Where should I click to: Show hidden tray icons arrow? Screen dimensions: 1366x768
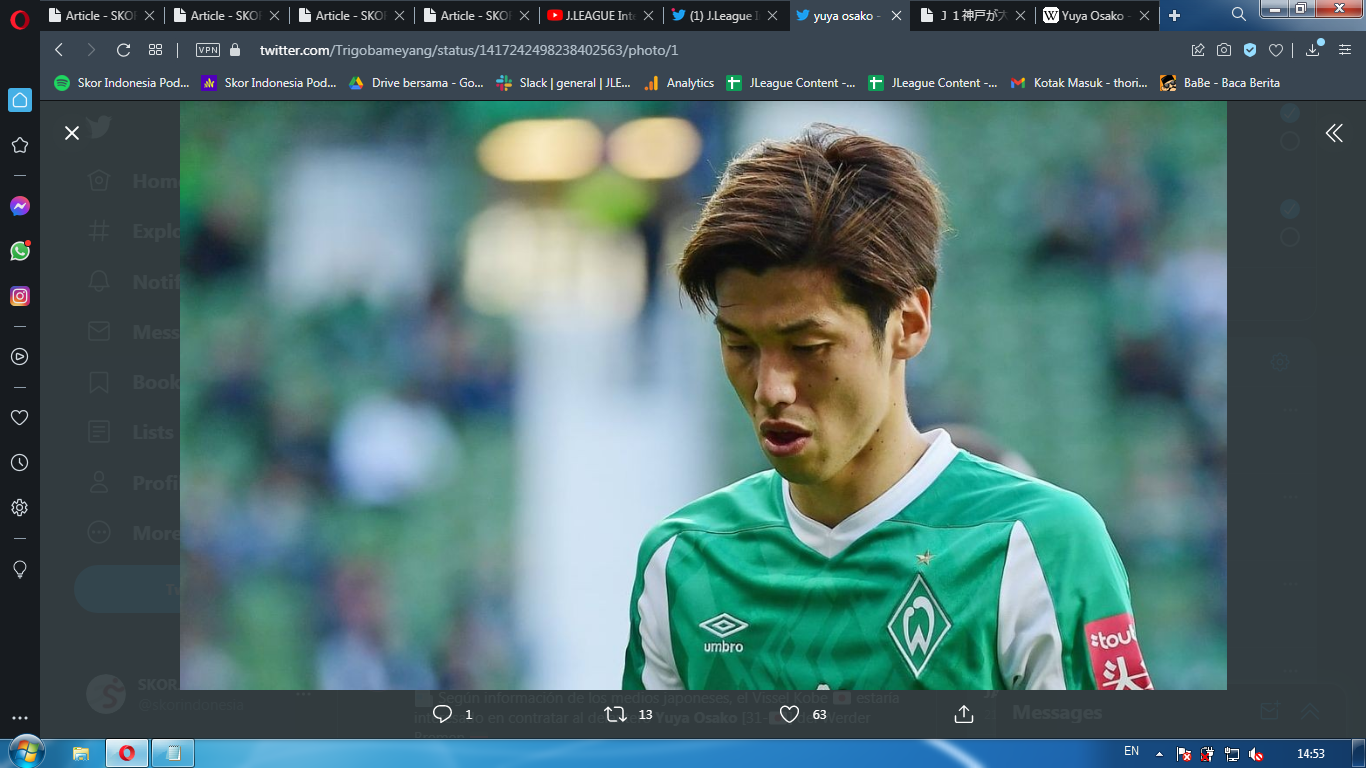tap(1160, 754)
